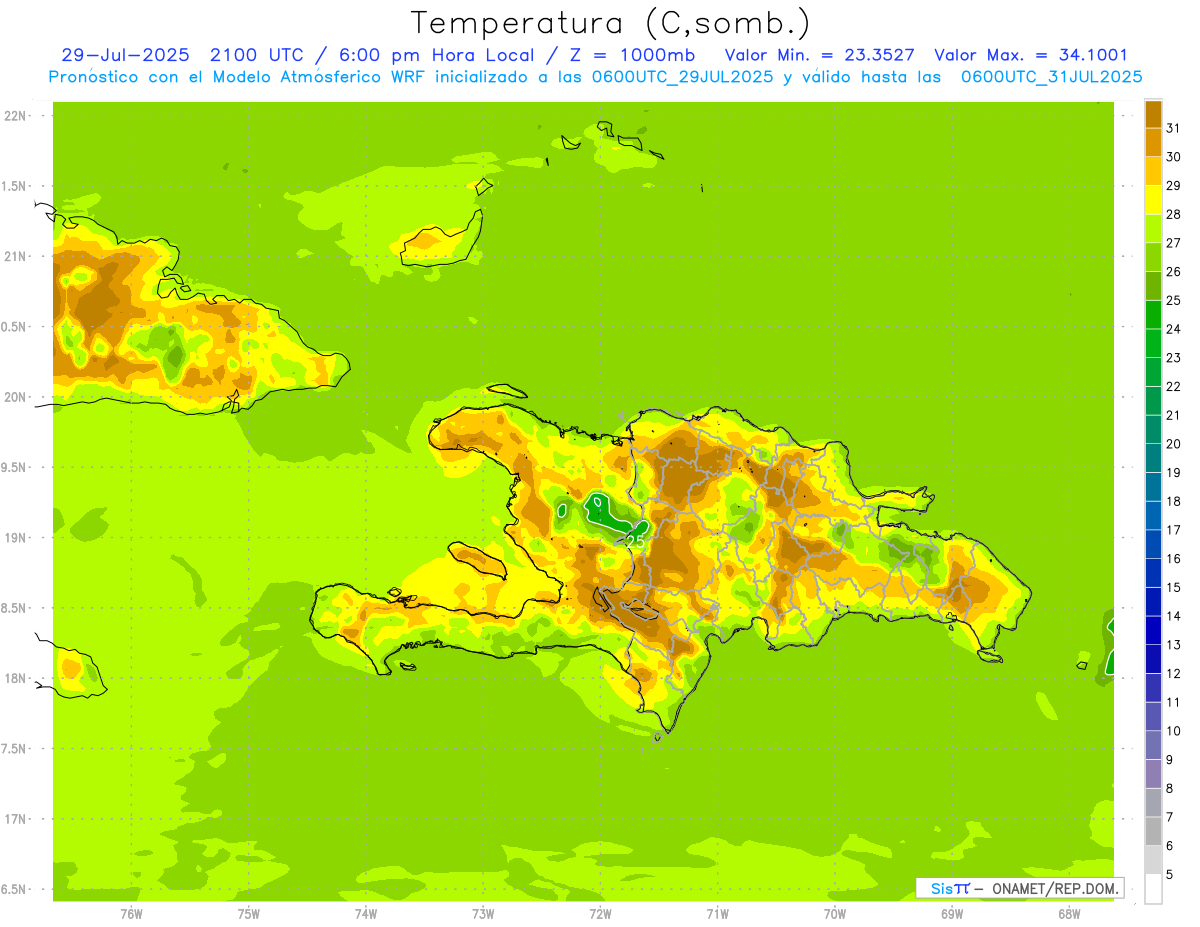Click the legend value "6"
The width and height of the screenshot is (1200, 927).
point(1169,846)
